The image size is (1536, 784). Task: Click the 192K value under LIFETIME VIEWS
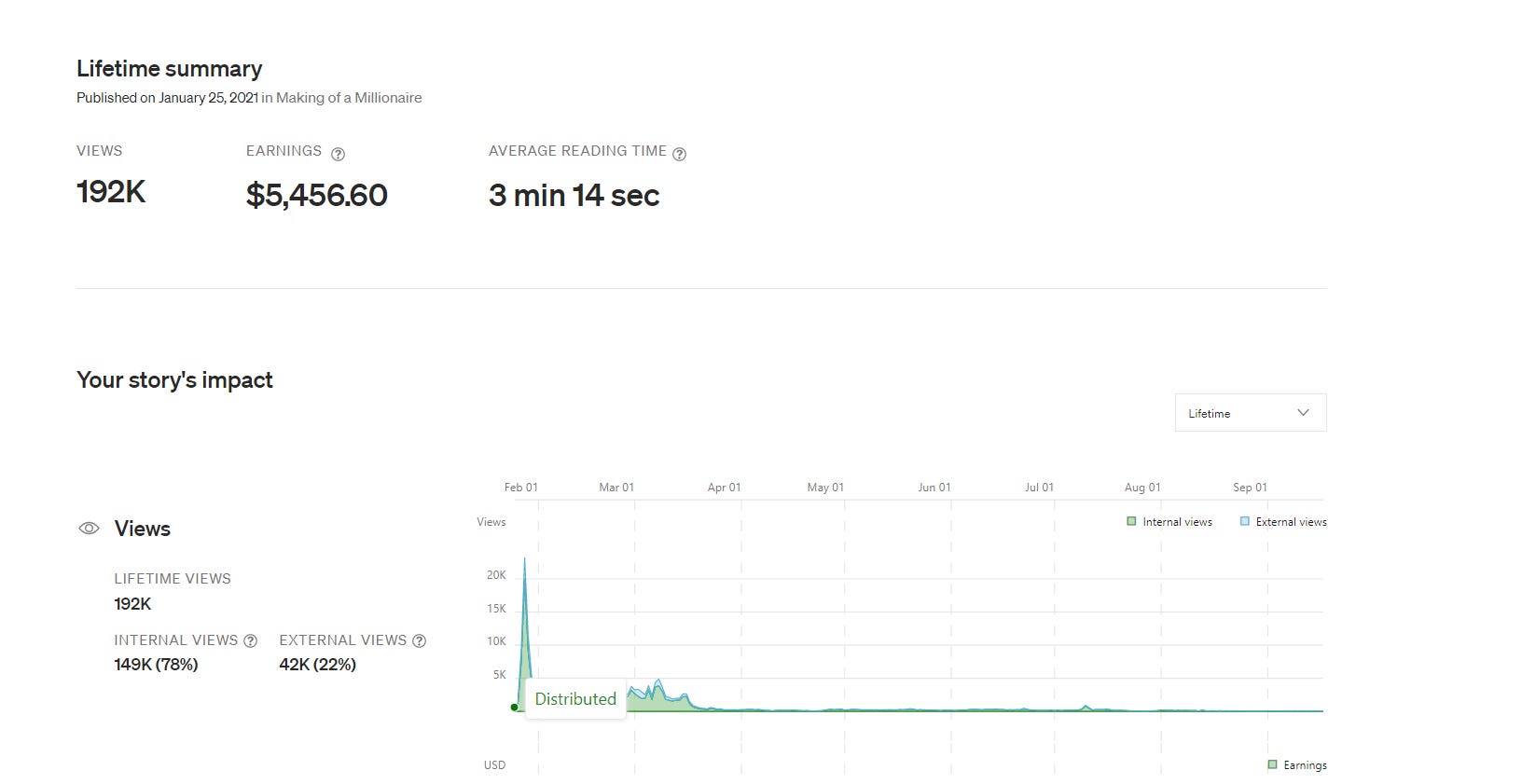tap(132, 604)
